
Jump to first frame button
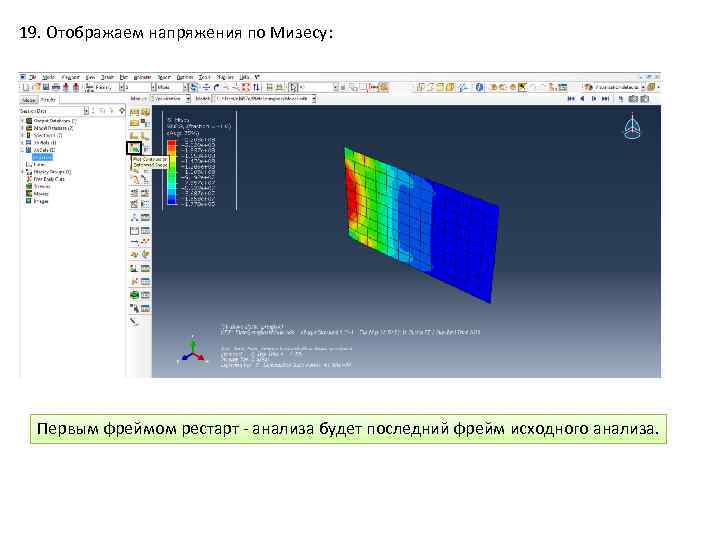pos(571,98)
